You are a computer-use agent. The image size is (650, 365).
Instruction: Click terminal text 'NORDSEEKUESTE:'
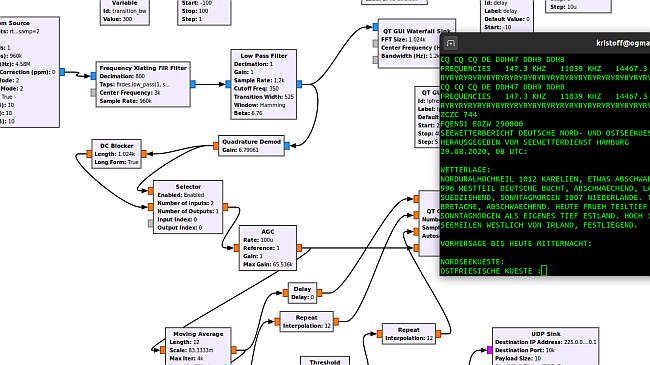pos(472,262)
